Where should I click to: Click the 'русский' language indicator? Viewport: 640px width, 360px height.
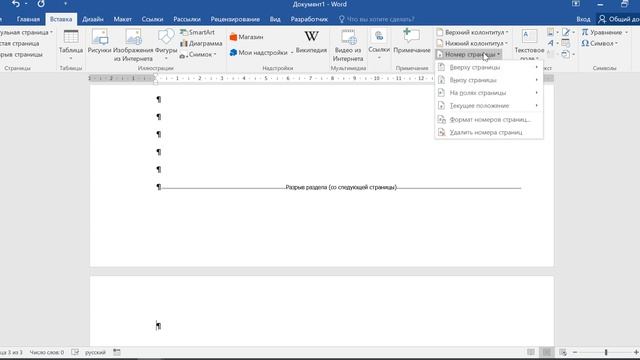[95, 352]
